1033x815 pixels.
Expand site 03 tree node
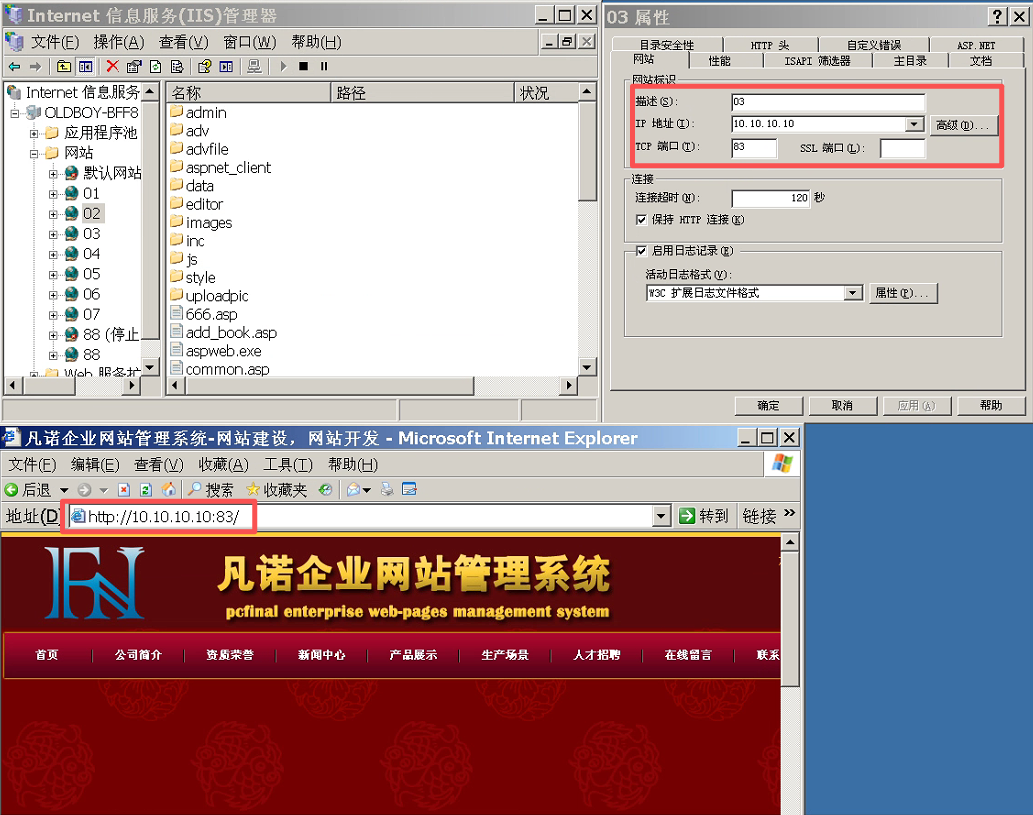pos(53,234)
